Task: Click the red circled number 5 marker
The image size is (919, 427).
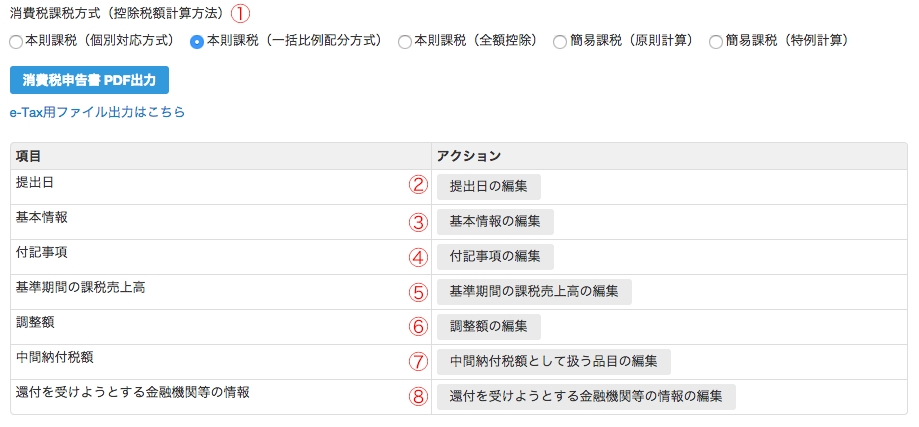Action: [x=418, y=291]
